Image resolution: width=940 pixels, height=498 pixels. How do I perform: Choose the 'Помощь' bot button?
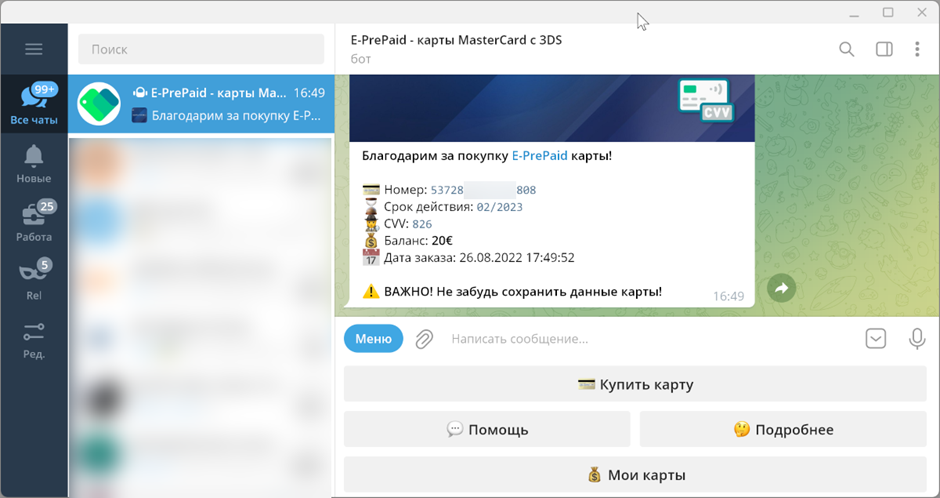[487, 429]
